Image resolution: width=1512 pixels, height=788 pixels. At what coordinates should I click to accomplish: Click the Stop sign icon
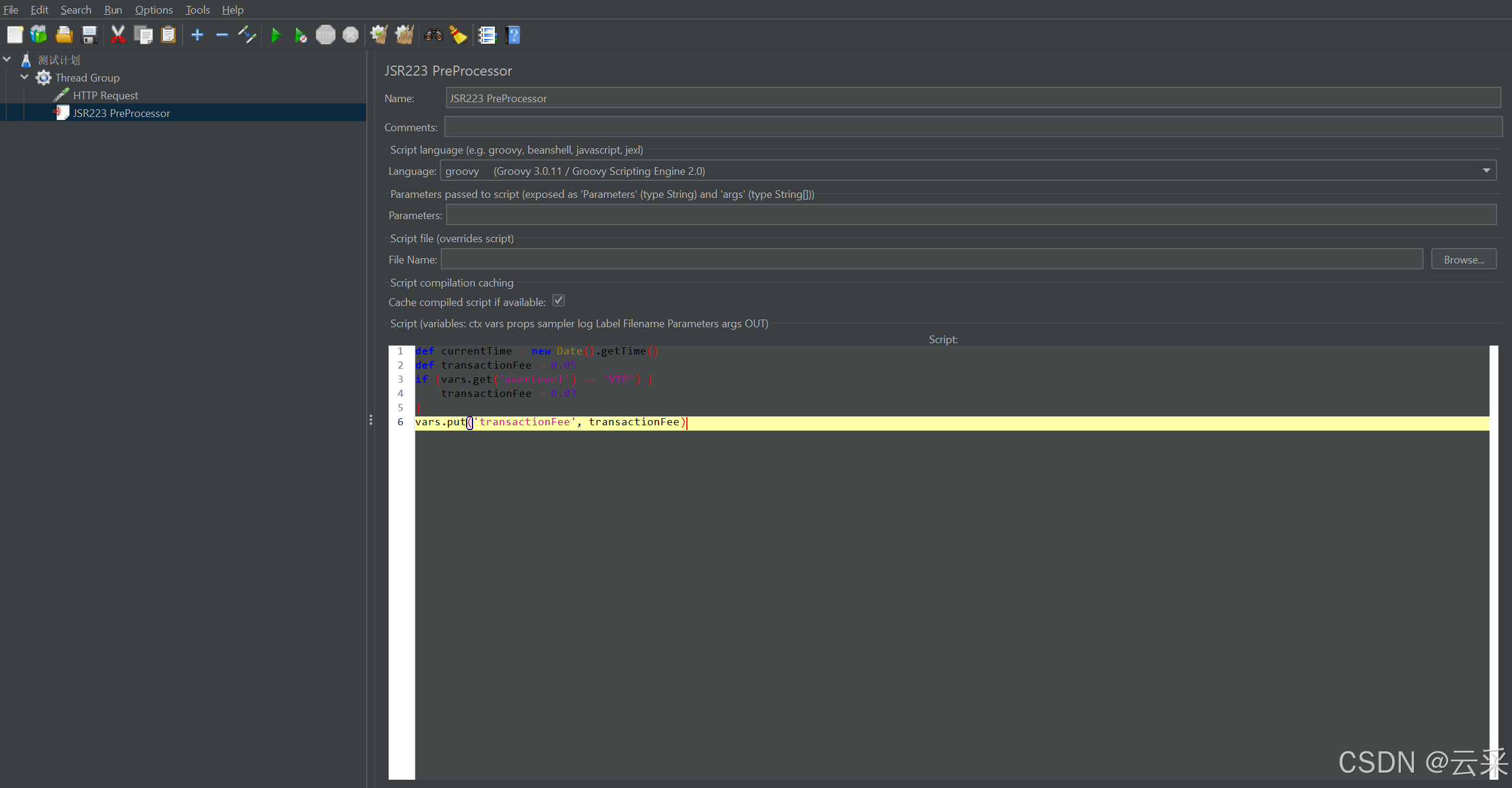325,35
